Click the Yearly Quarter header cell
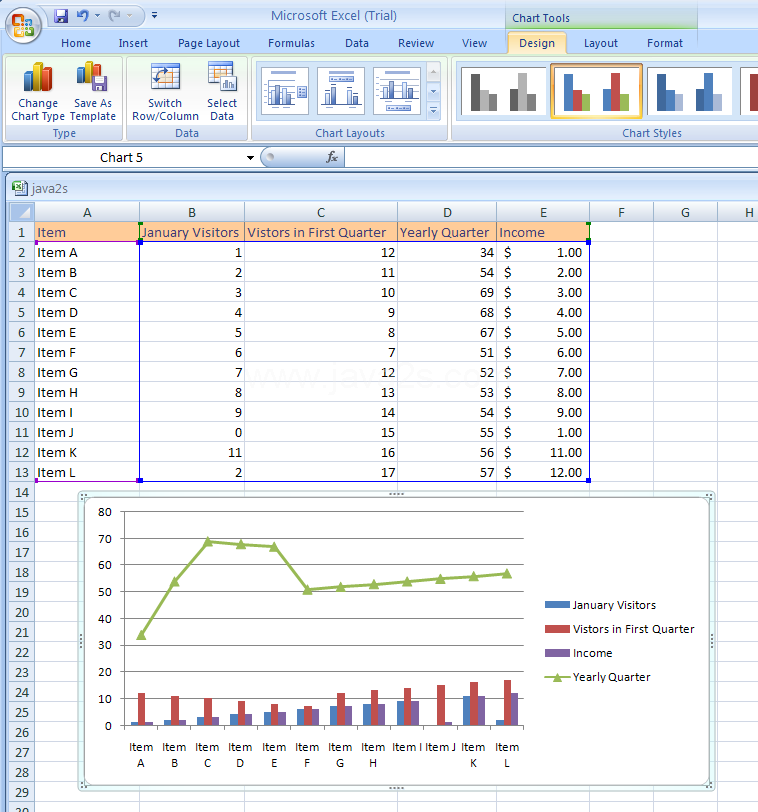This screenshot has height=812, width=758. 447,233
